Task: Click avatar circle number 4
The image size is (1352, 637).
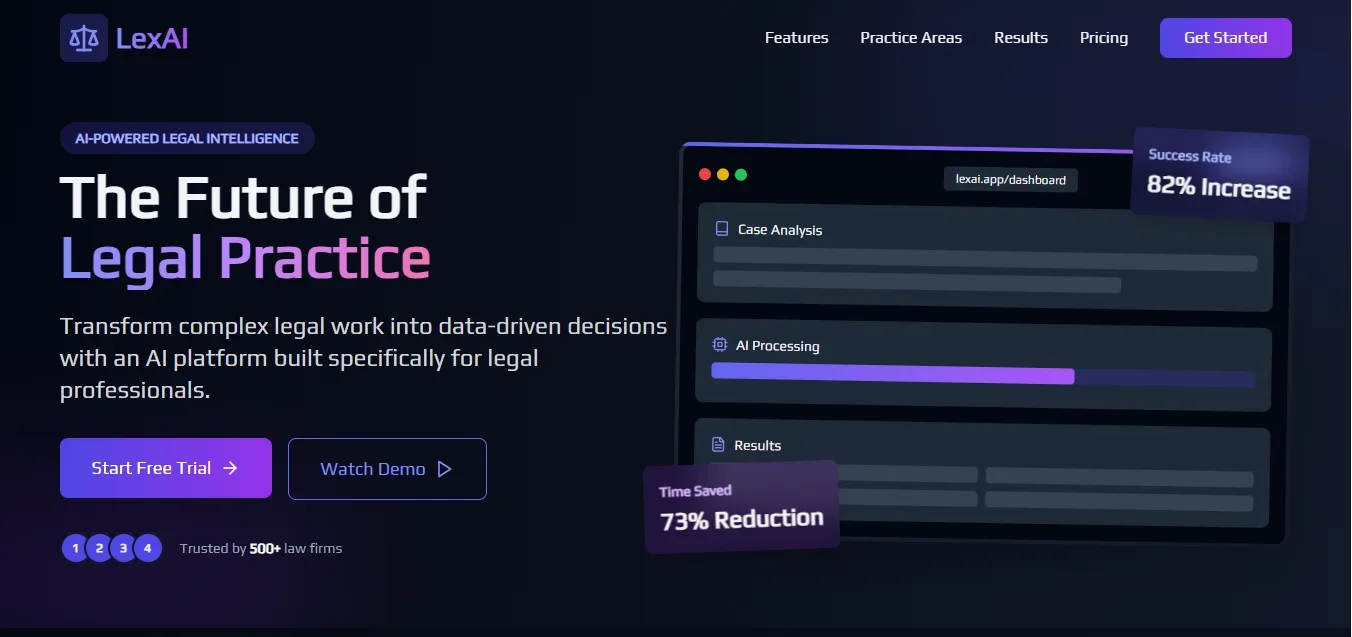Action: click(148, 548)
